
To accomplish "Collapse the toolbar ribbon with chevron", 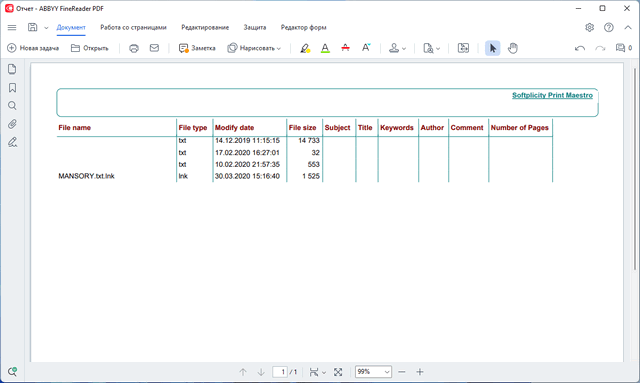I will 628,27.
